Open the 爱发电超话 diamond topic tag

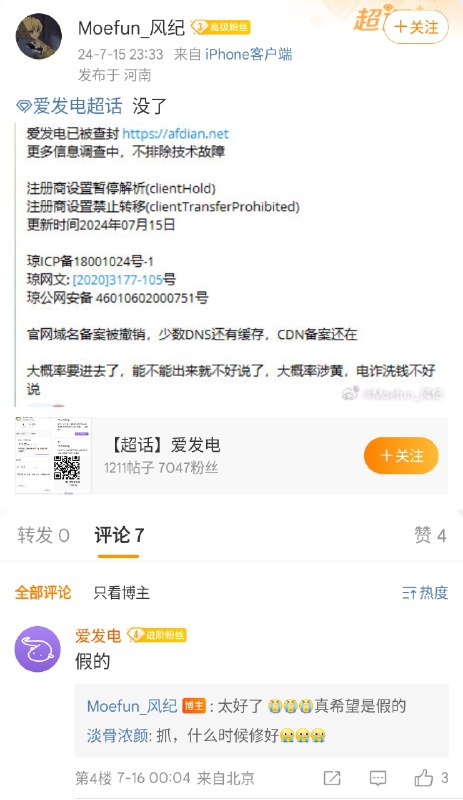pos(69,106)
